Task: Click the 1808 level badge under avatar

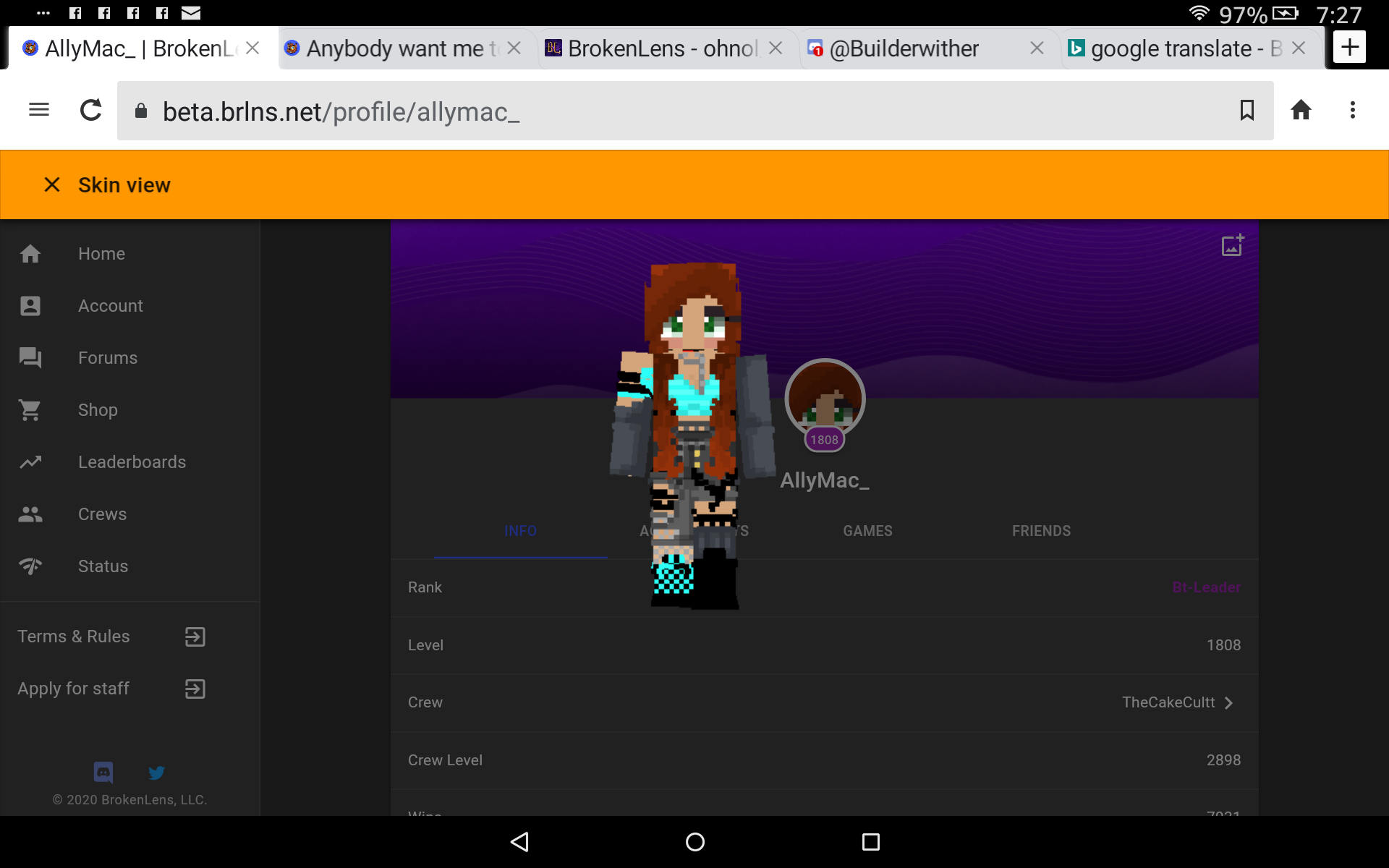Action: 825,440
